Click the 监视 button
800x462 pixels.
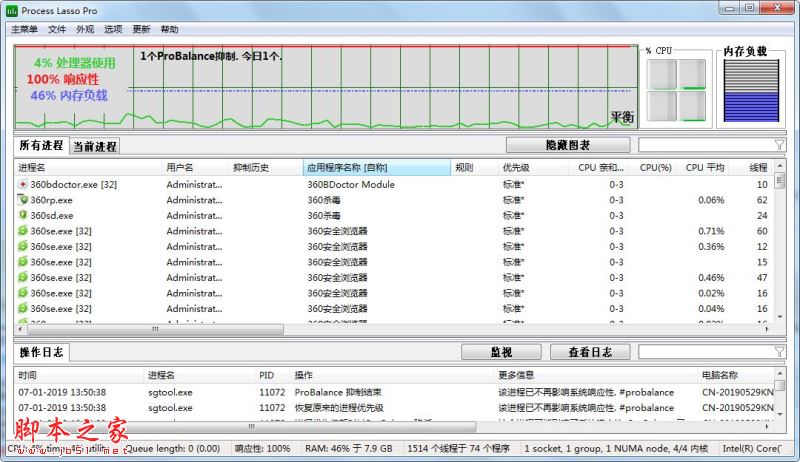coord(501,352)
